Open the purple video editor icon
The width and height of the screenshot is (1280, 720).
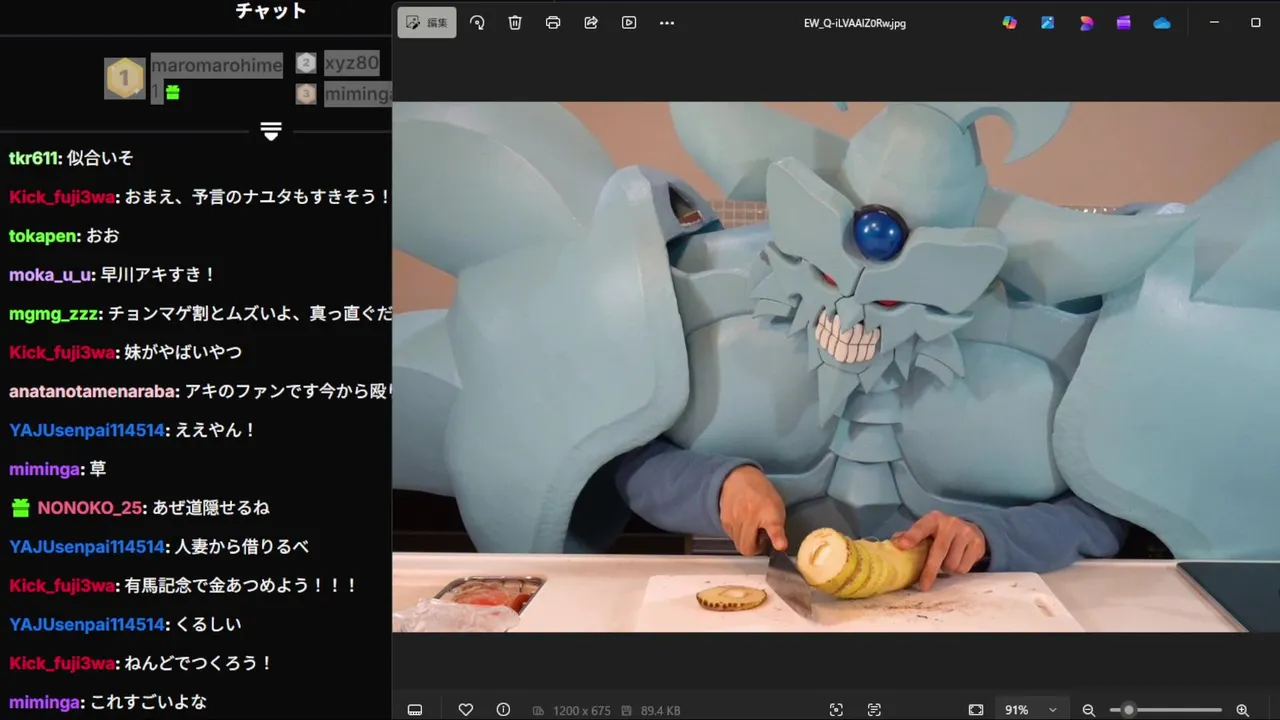(1124, 22)
